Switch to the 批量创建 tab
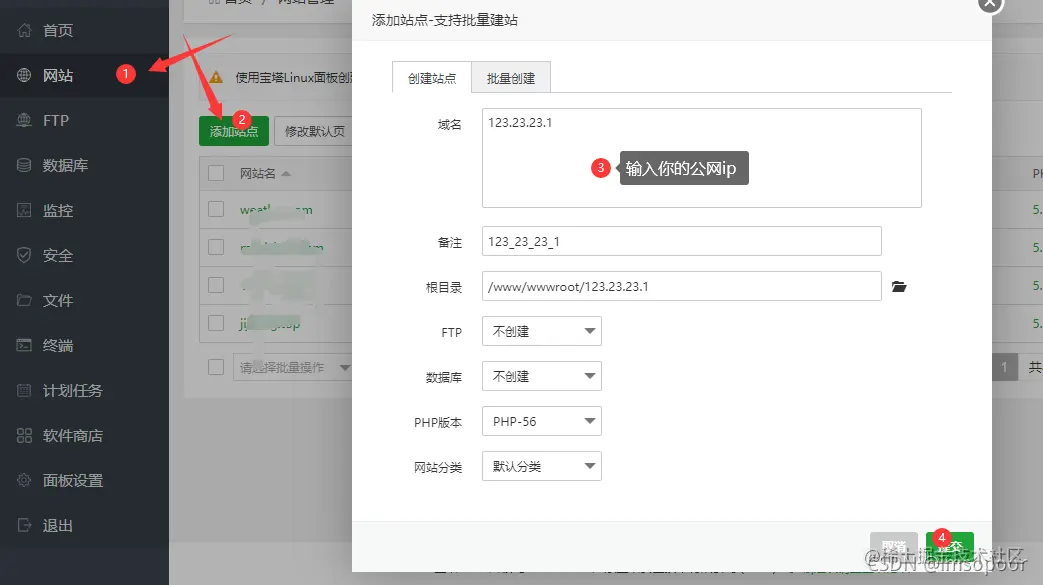The image size is (1043, 585). pos(513,76)
